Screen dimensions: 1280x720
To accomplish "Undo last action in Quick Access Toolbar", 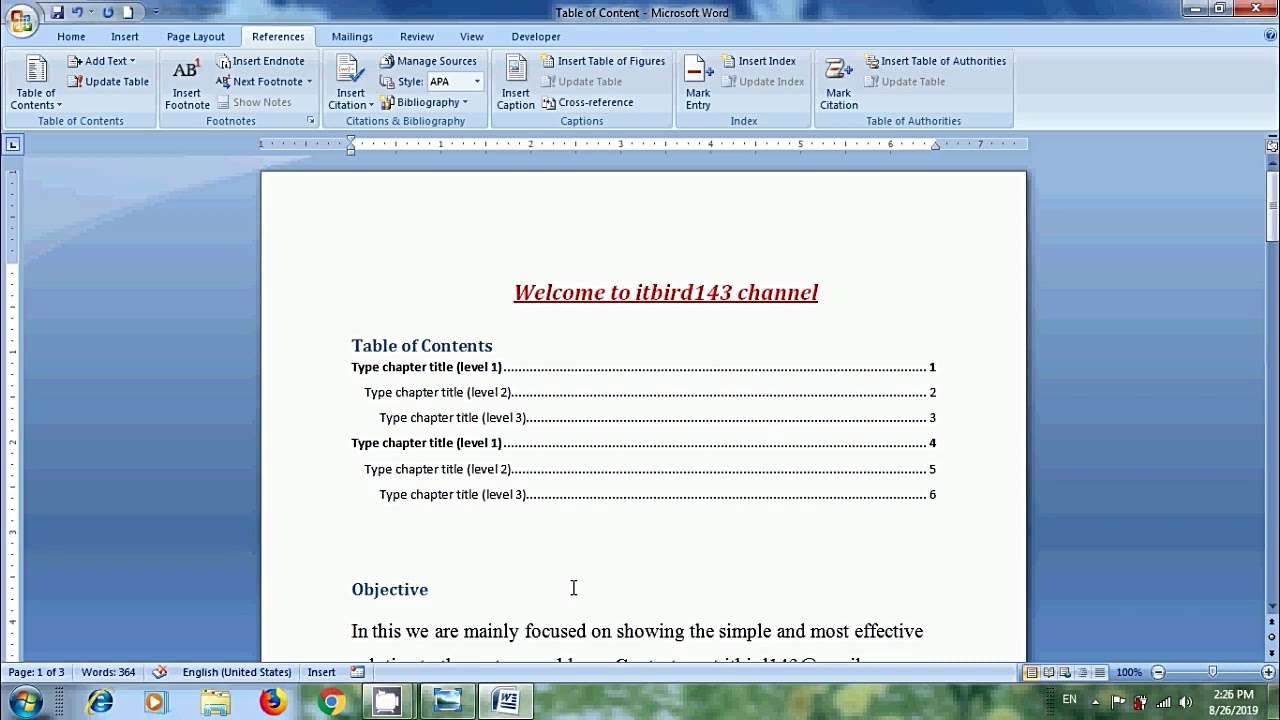I will coord(77,12).
